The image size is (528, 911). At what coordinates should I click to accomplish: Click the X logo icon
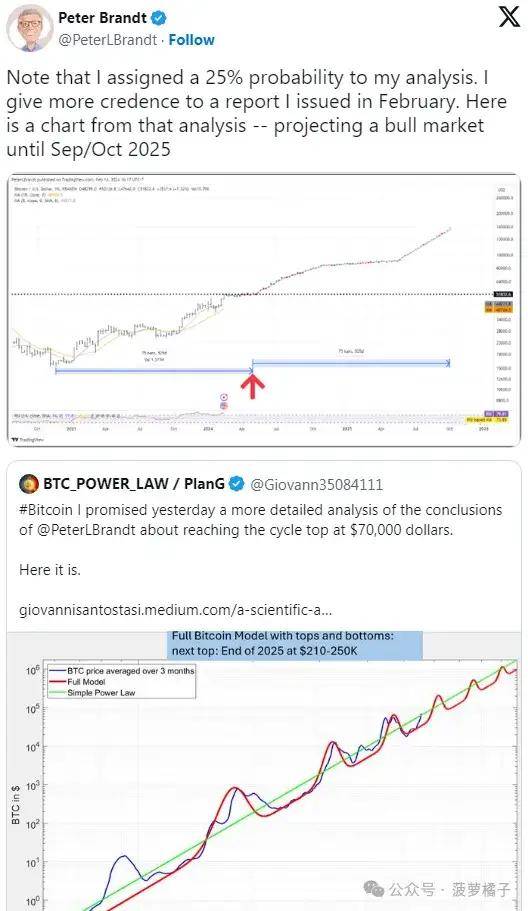509,17
